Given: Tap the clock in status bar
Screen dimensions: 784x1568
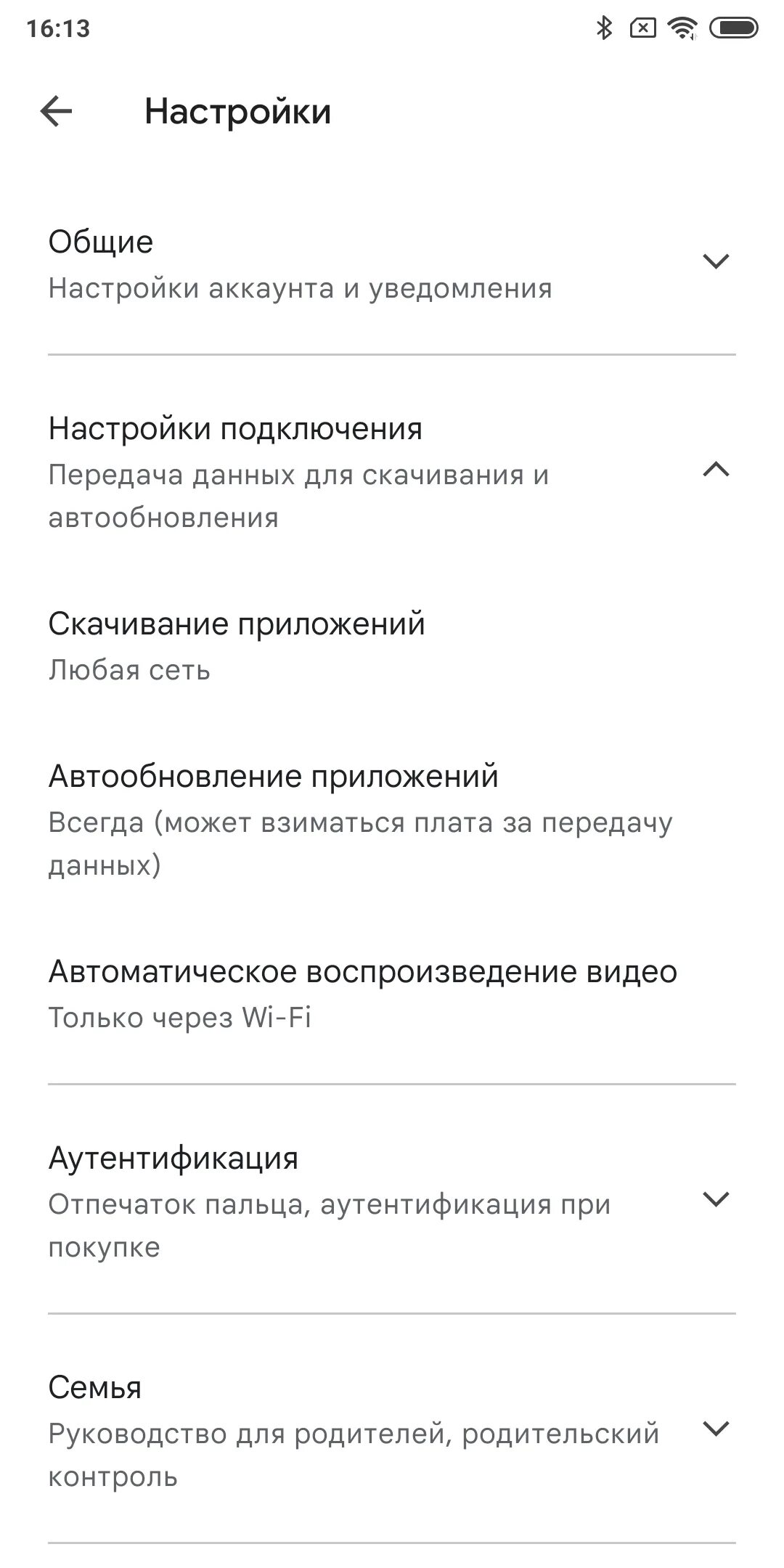Looking at the screenshot, I should coord(58,29).
